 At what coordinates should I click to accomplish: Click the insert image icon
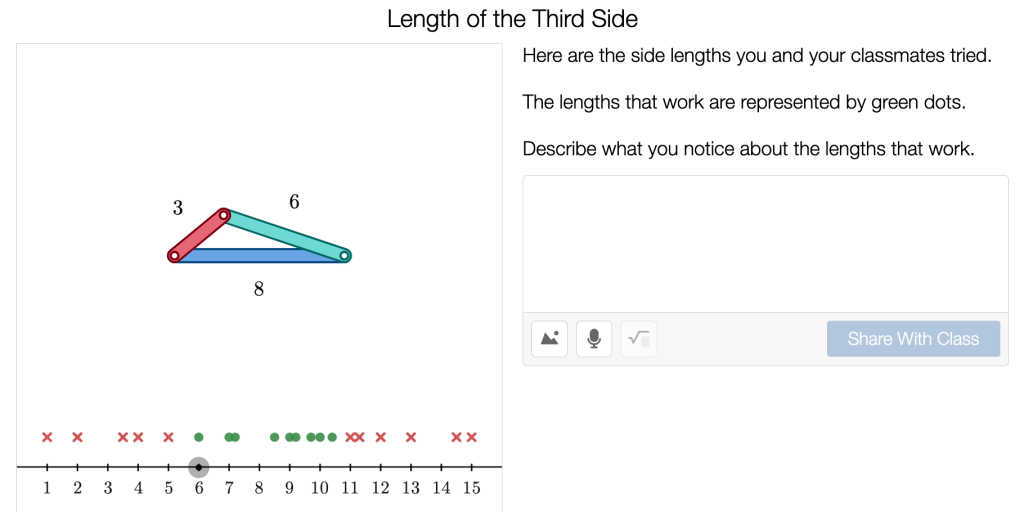[550, 339]
